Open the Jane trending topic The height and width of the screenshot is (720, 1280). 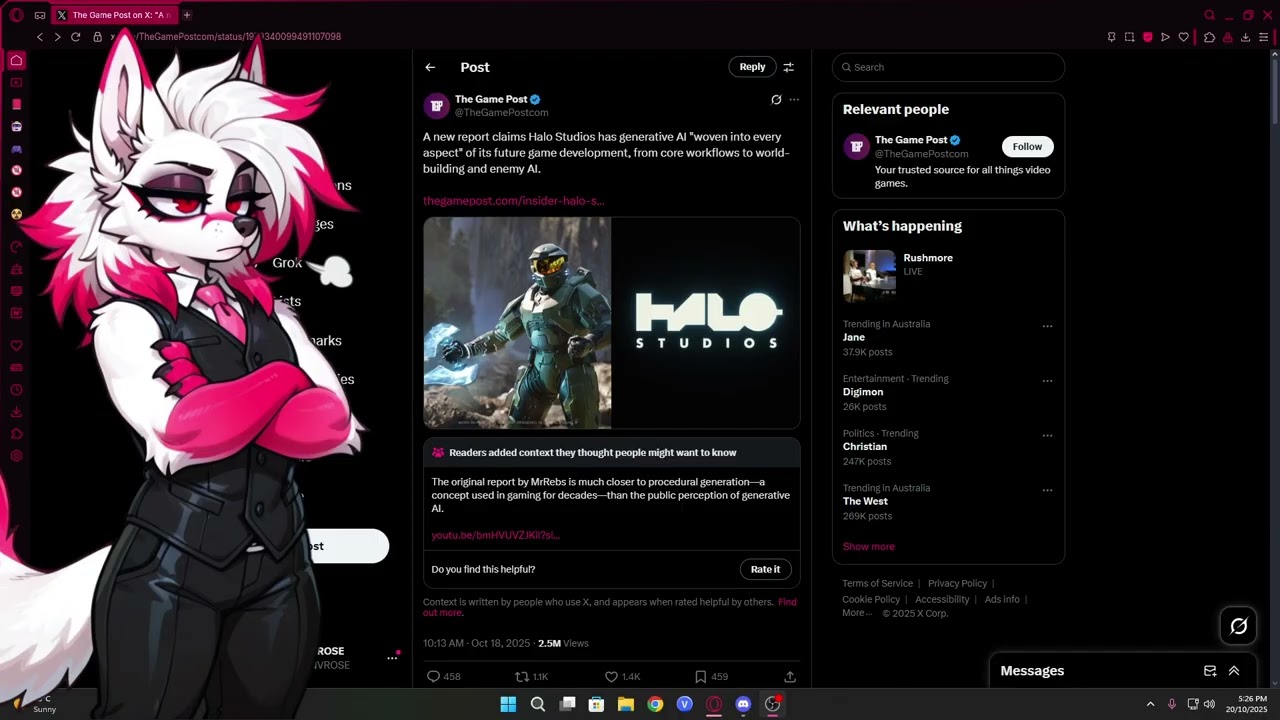pos(948,338)
